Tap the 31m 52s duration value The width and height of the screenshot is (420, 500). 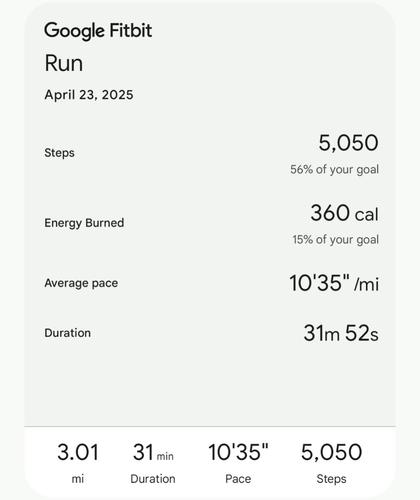coord(341,333)
